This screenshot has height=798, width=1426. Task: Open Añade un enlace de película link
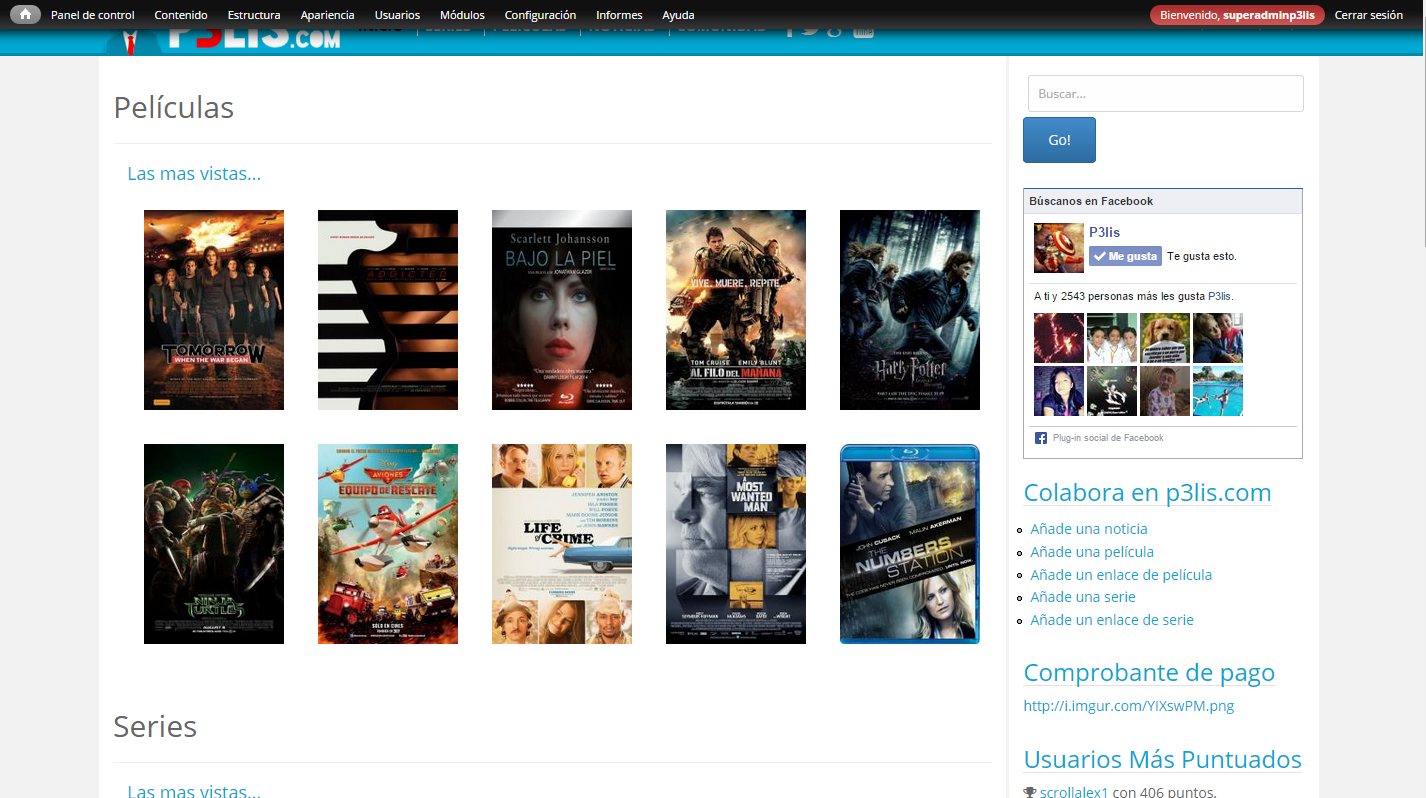coord(1121,575)
